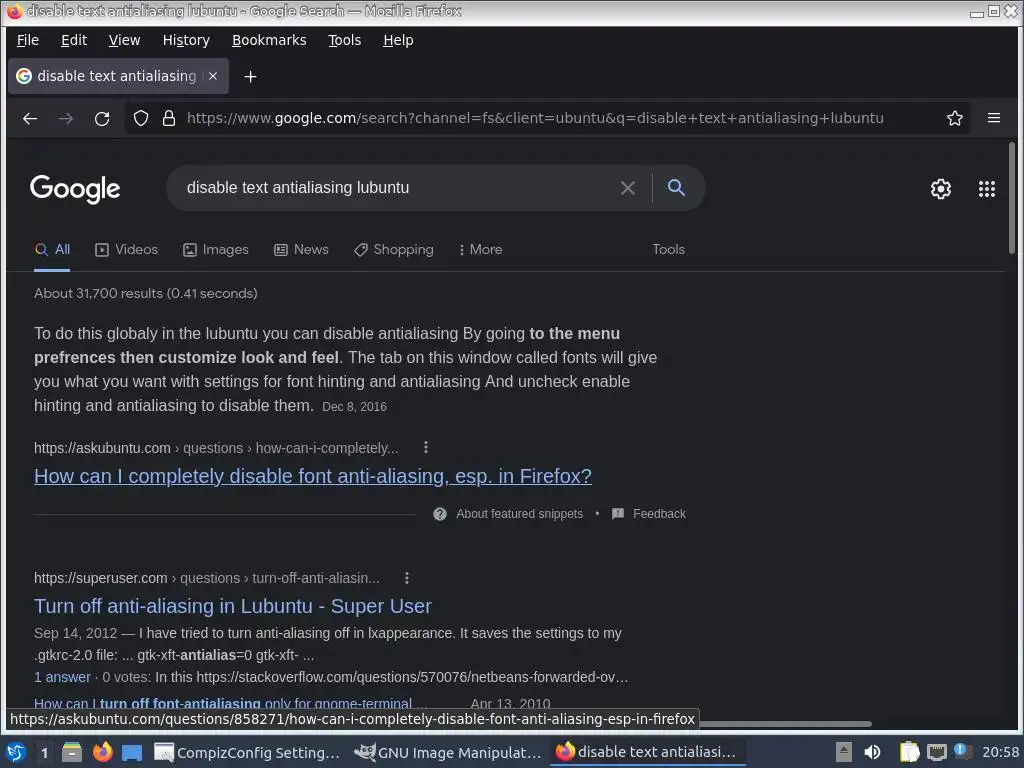Click the magnifying glass search button
This screenshot has height=768, width=1024.
[x=676, y=187]
